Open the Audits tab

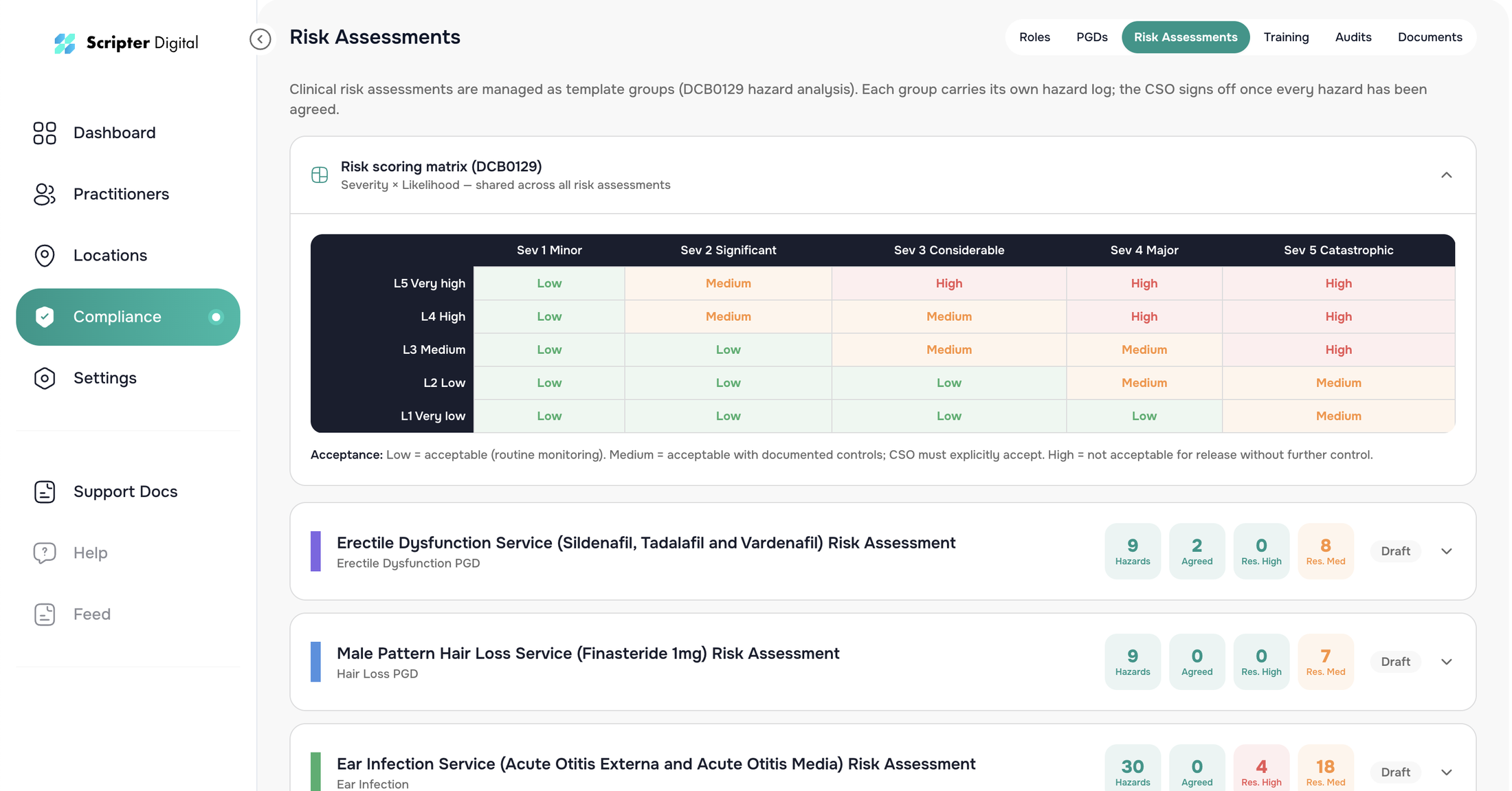[x=1353, y=37]
